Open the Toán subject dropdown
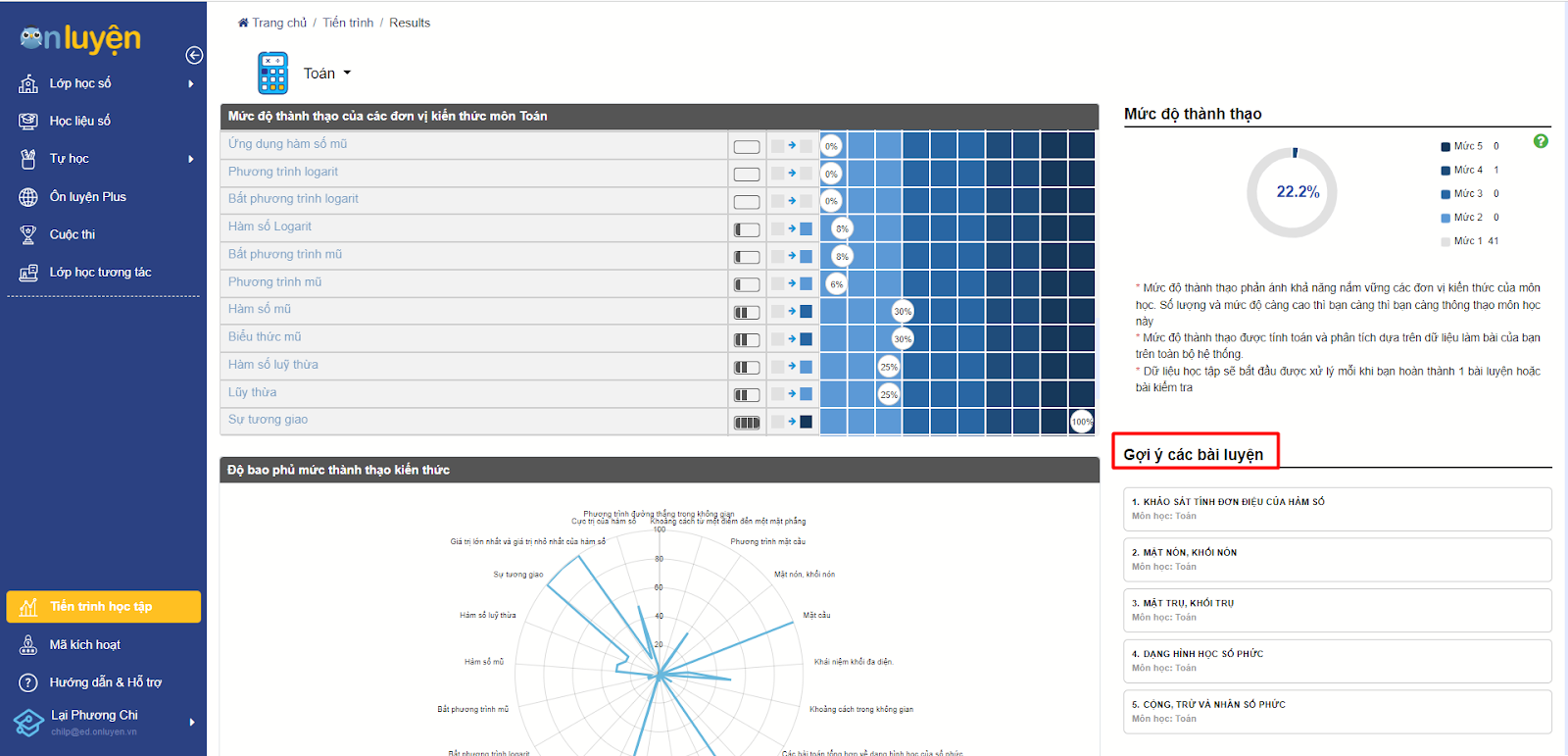Screen dimensions: 1568x756 326,74
